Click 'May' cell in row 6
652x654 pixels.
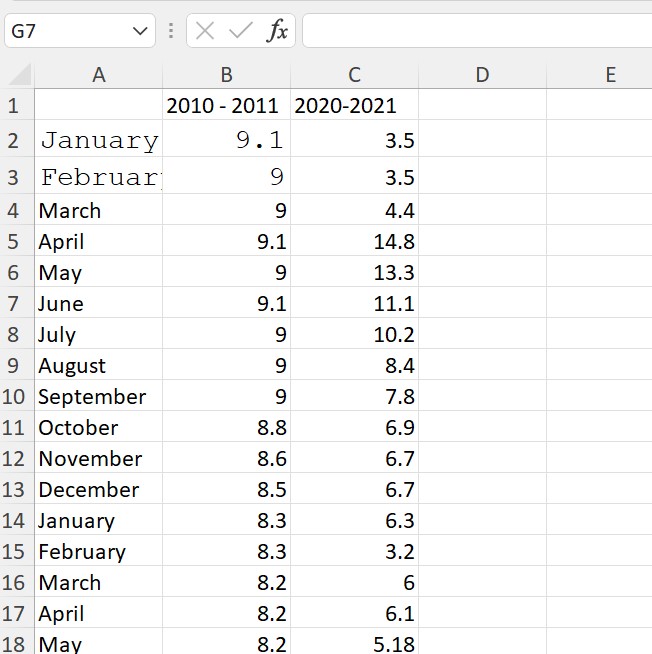(98, 272)
